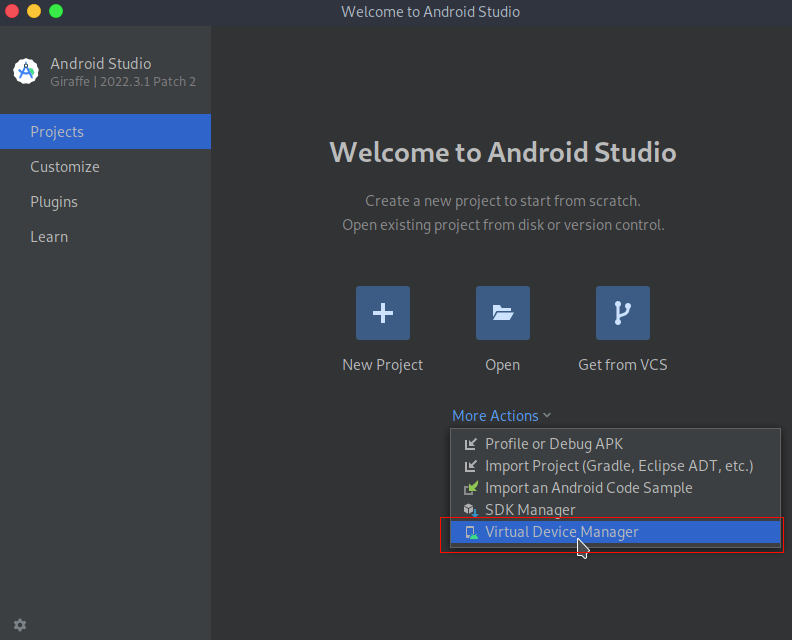792x640 pixels.
Task: Open the Plugins section
Action: 106,202
